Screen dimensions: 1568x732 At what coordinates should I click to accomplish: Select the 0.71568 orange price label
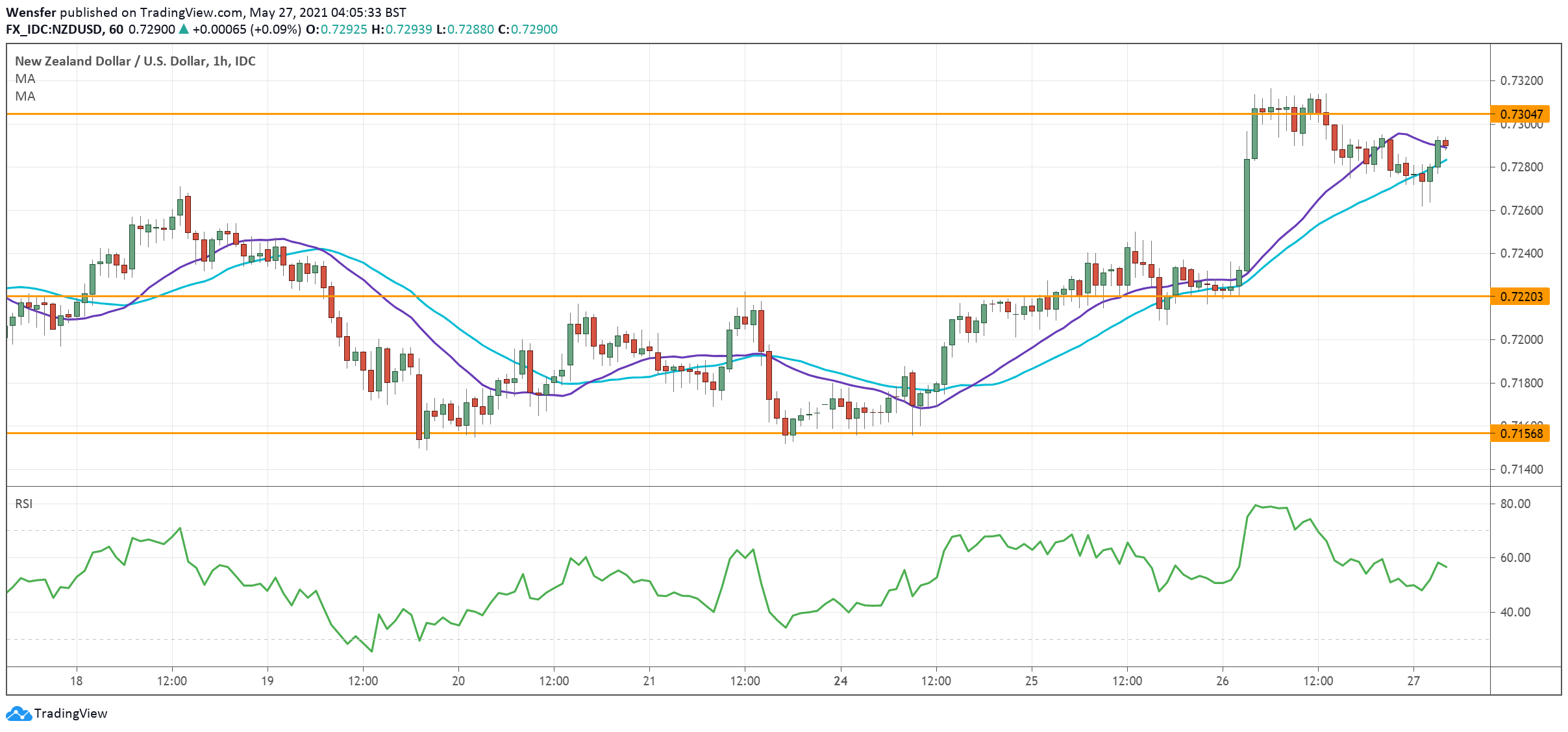tap(1520, 433)
